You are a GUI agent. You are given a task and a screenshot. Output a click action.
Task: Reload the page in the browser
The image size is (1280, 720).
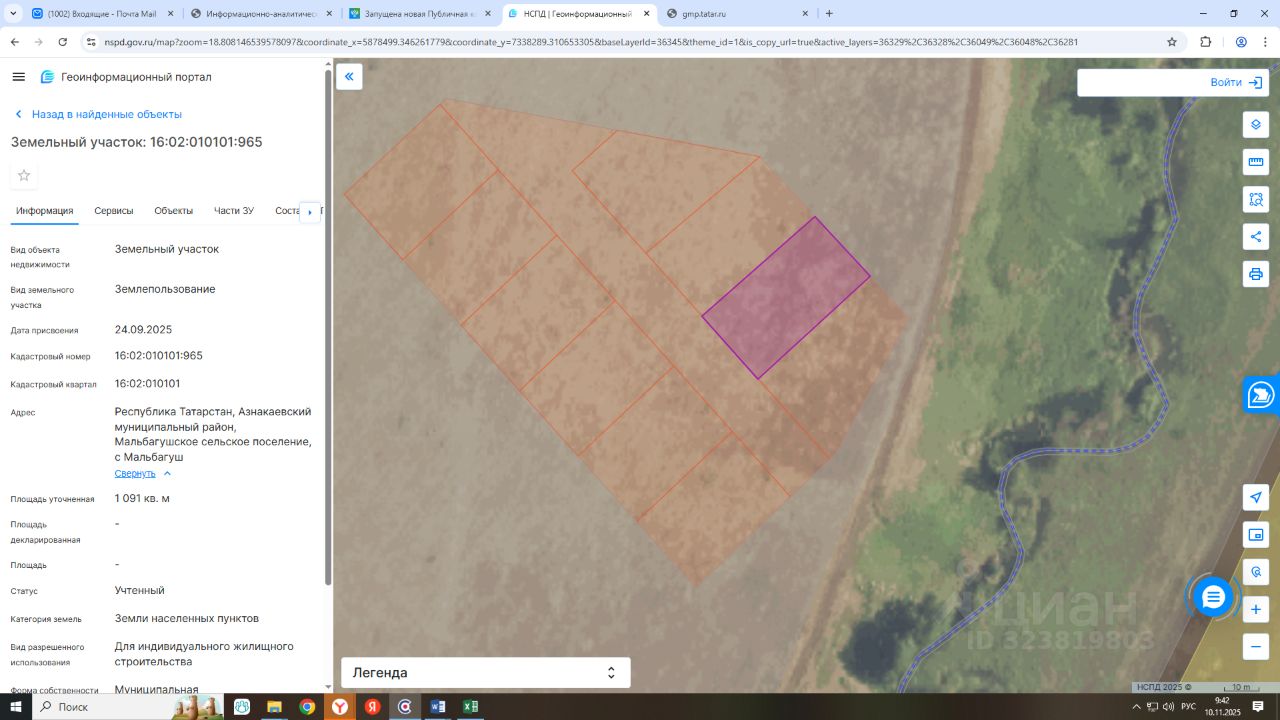coord(63,42)
